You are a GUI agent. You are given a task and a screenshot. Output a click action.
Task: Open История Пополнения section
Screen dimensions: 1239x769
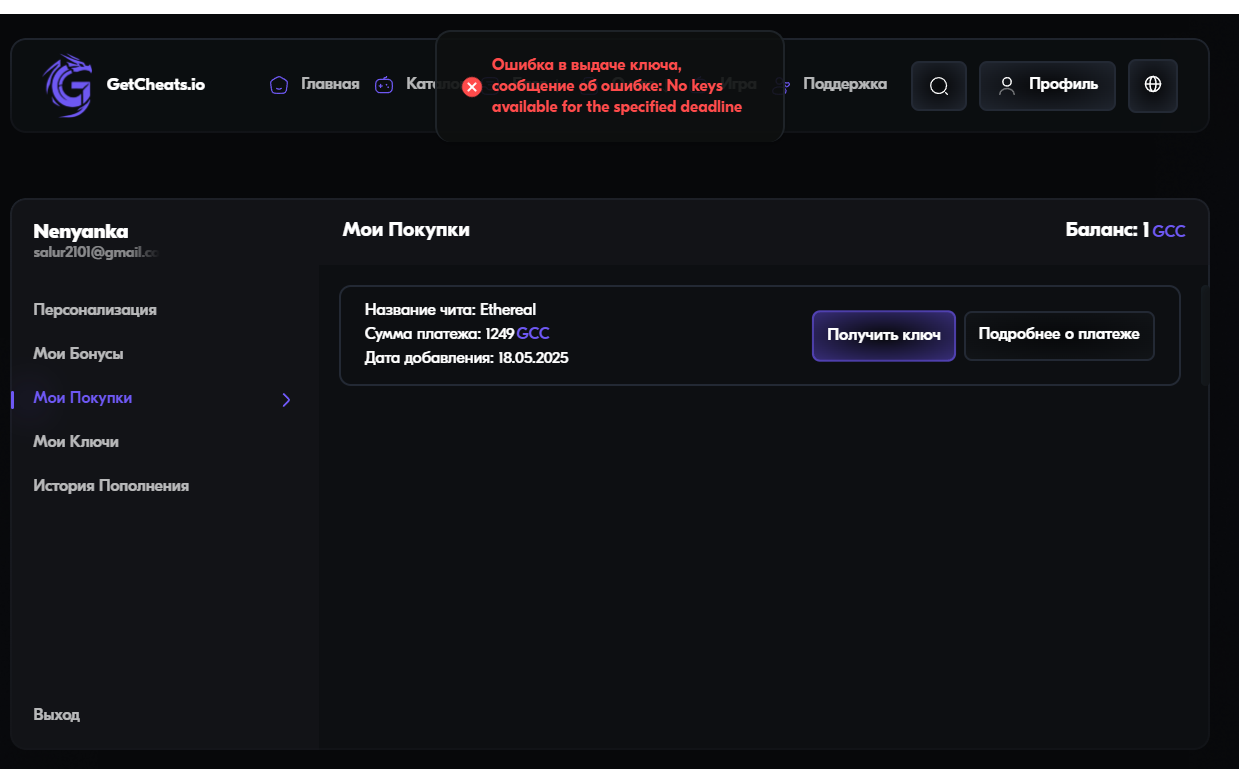point(111,486)
